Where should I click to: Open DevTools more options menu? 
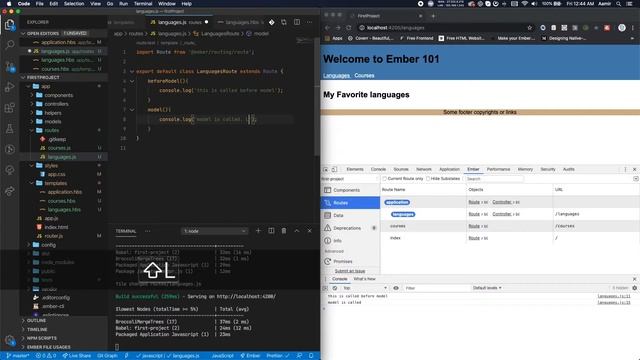coord(625,169)
